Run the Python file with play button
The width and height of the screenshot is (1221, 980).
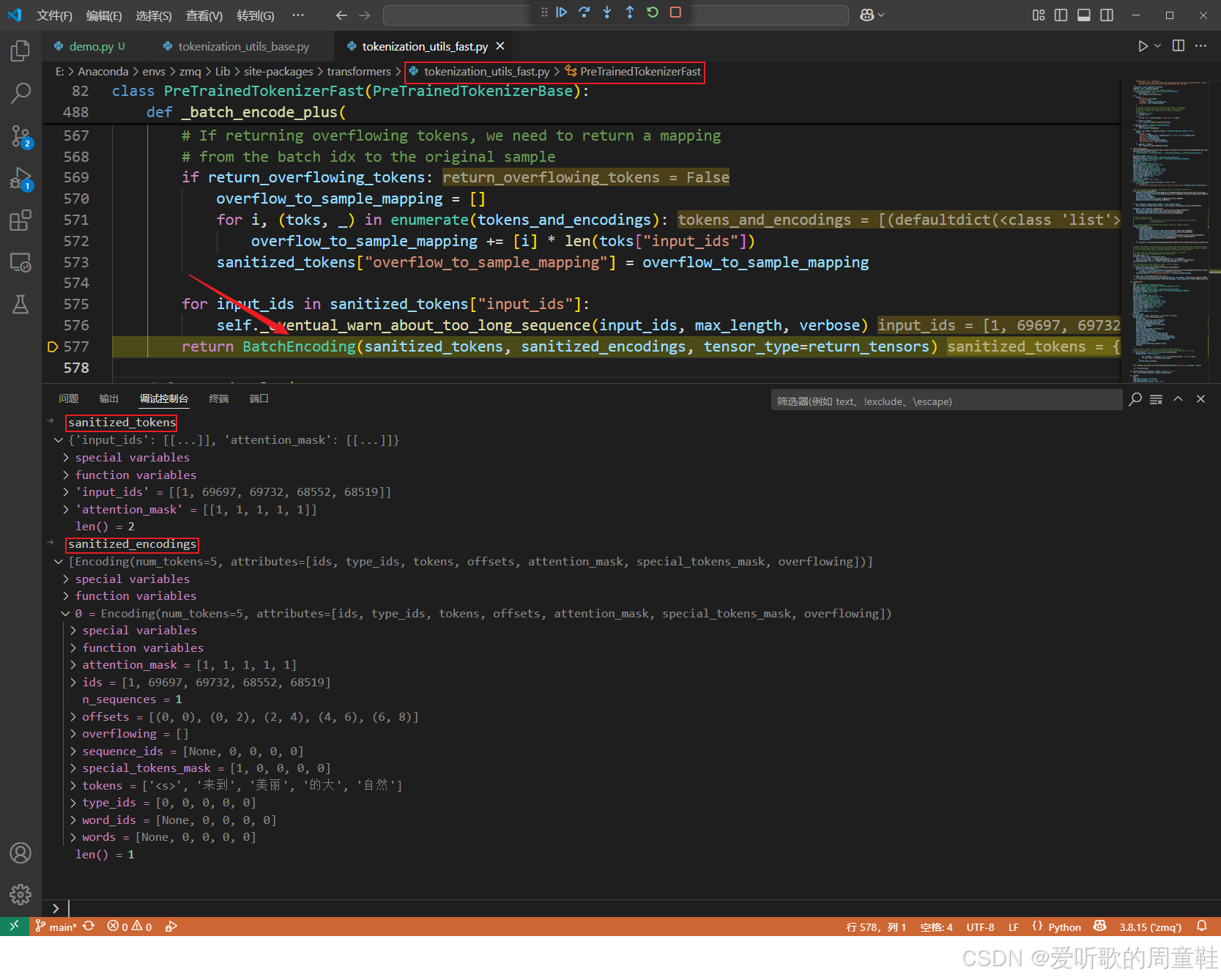click(1143, 46)
